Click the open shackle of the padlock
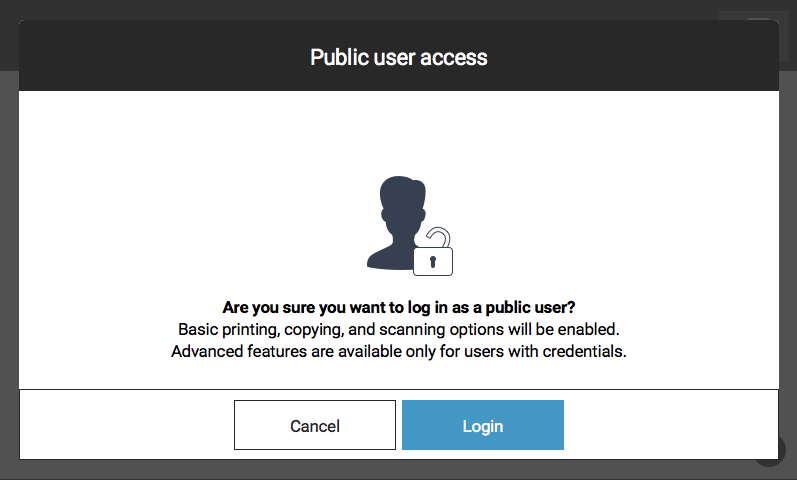The width and height of the screenshot is (797, 480). click(x=438, y=237)
